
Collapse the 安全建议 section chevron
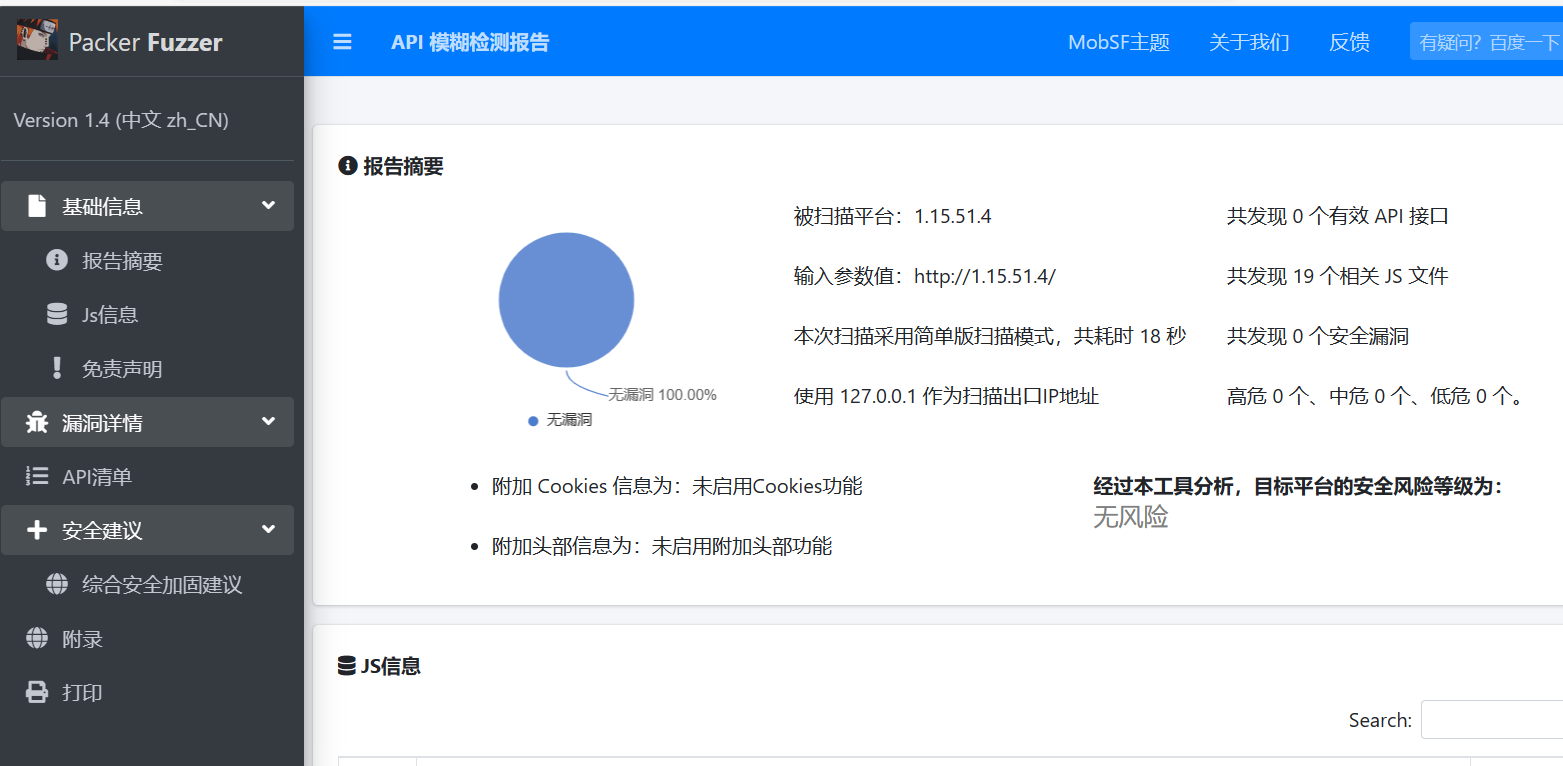[x=268, y=529]
